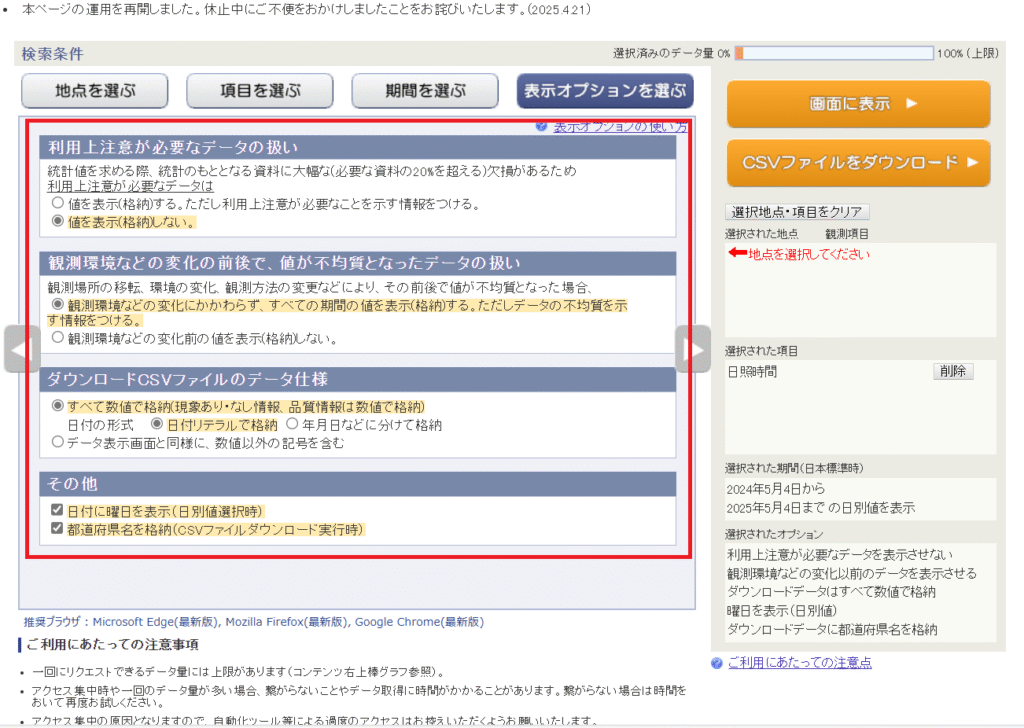This screenshot has height=728, width=1024.
Task: Click the info icon beside ご利用にあたっての注意点
Action: pyautogui.click(x=716, y=663)
